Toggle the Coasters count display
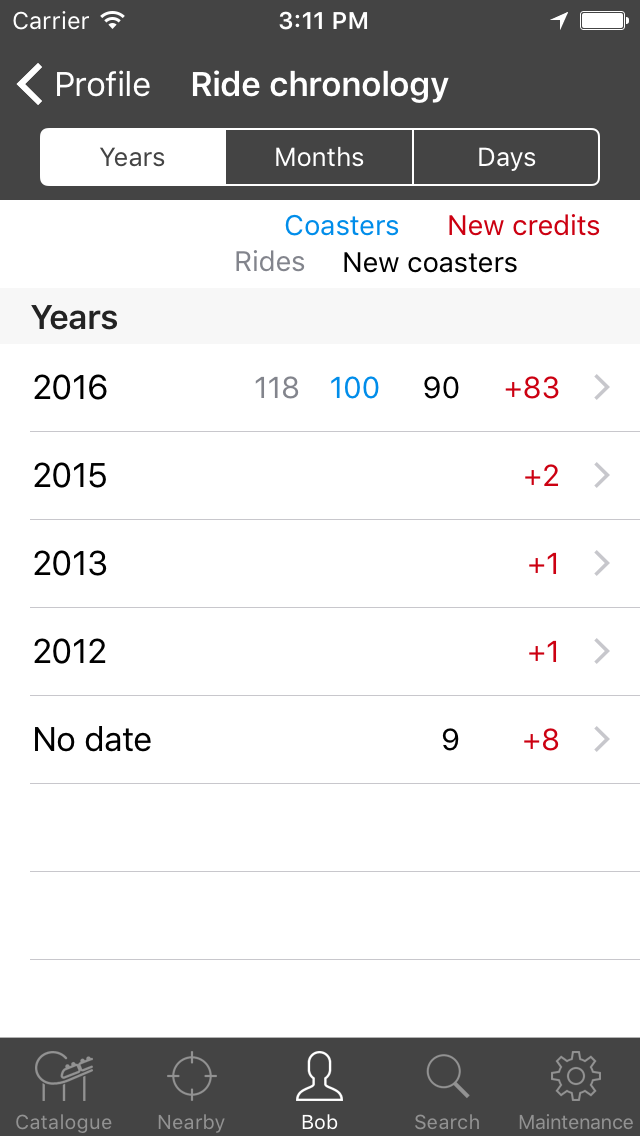This screenshot has height=1136, width=640. [341, 226]
